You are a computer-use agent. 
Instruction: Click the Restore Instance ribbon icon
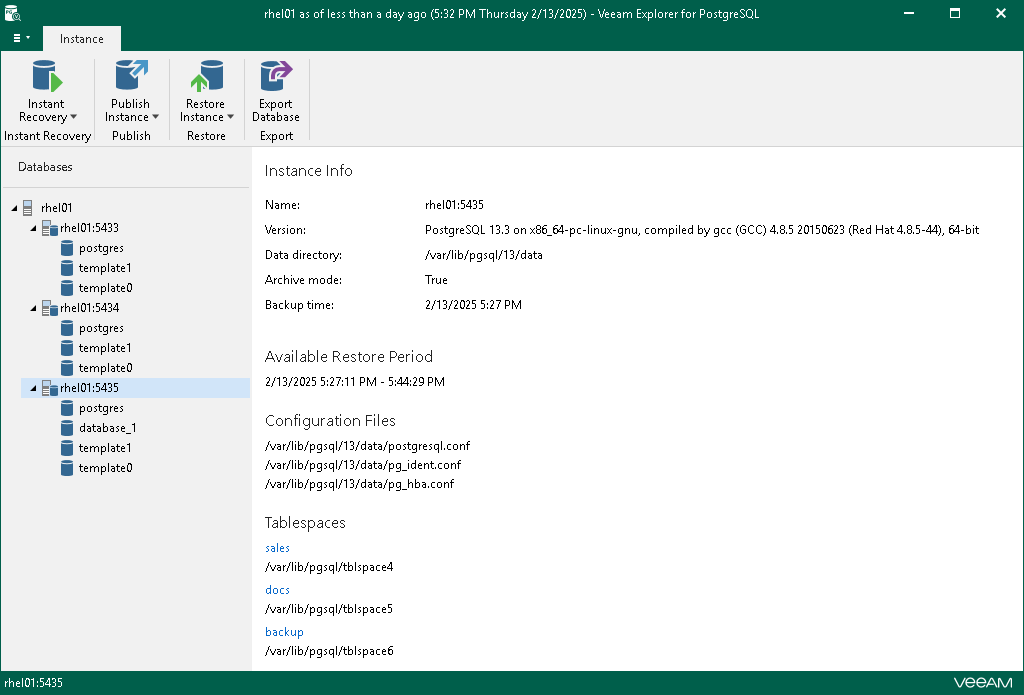point(206,78)
